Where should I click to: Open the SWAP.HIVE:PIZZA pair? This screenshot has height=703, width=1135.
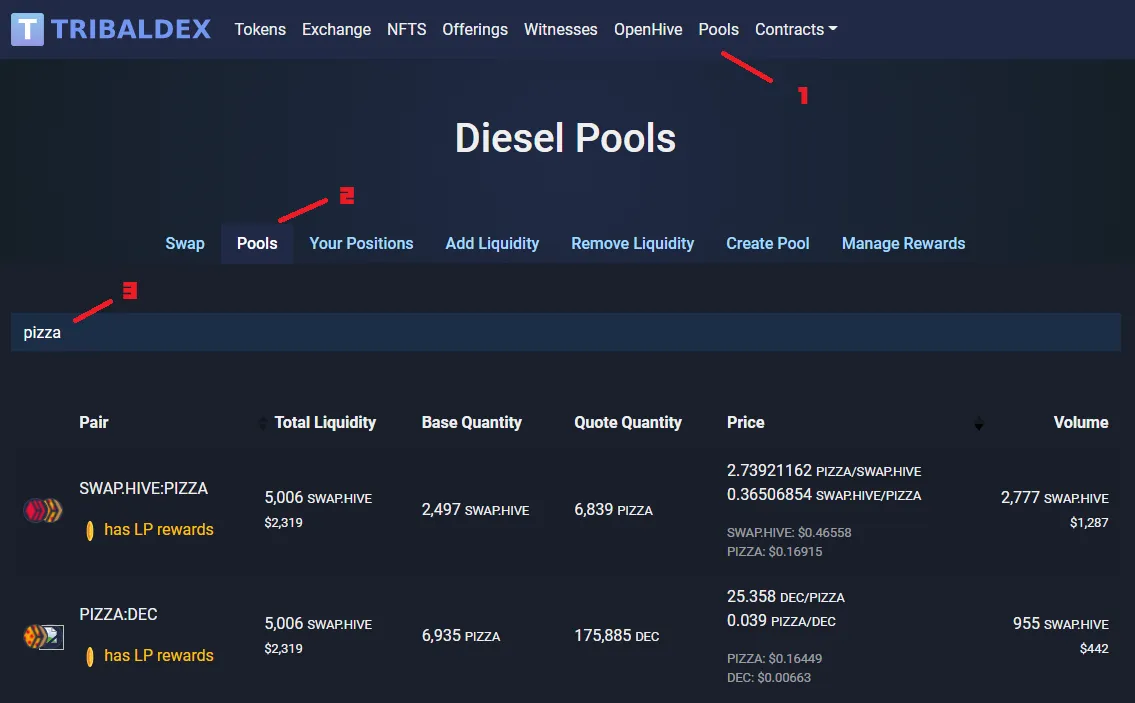coord(143,488)
